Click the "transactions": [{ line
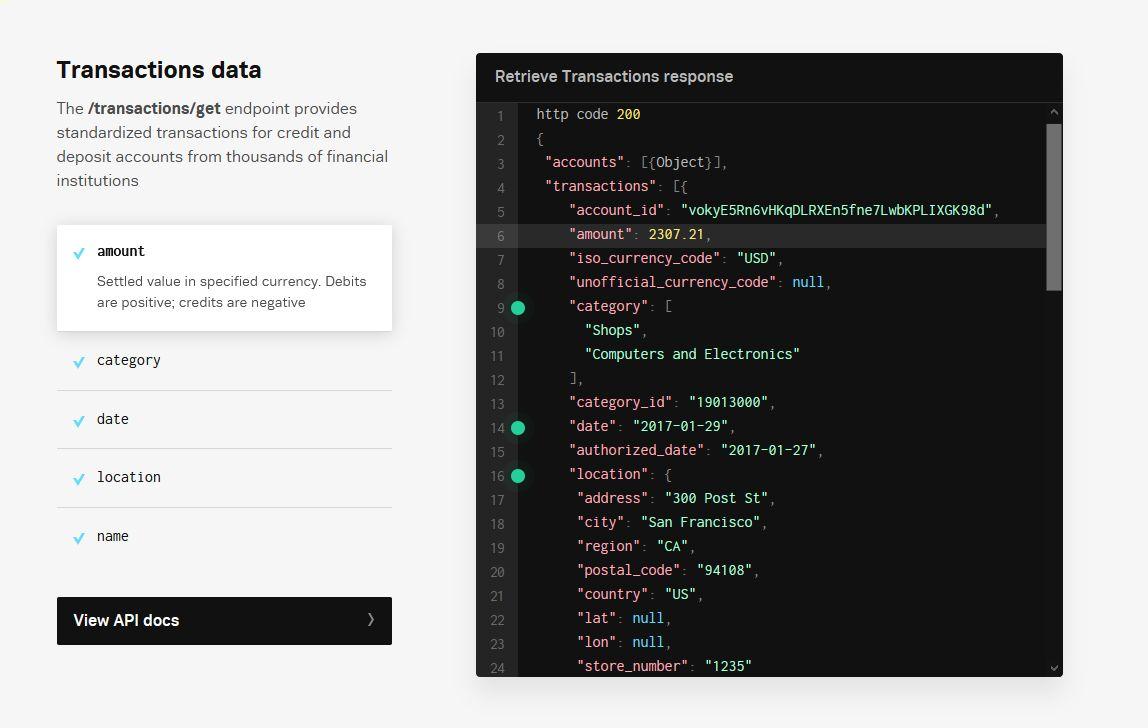 pos(616,187)
